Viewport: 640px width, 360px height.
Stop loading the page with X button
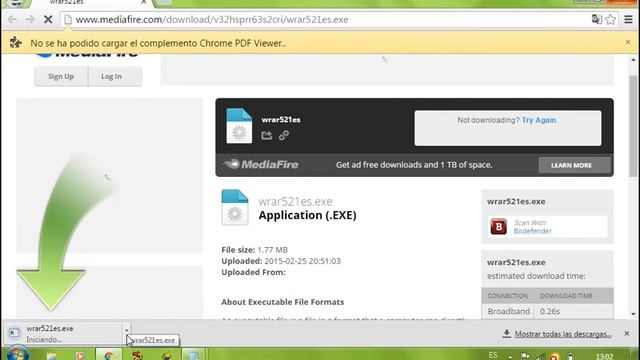(48, 19)
